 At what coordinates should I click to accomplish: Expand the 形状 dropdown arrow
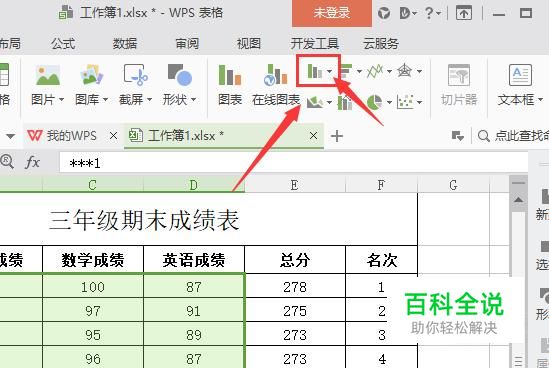(x=193, y=100)
